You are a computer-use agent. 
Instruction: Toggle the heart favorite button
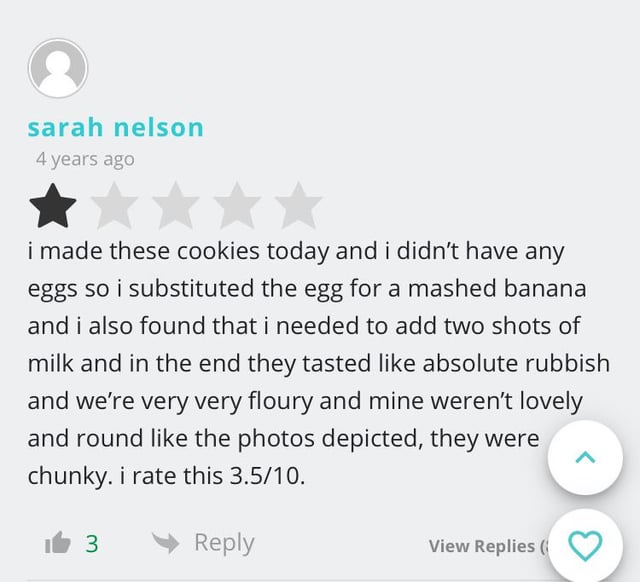(585, 546)
